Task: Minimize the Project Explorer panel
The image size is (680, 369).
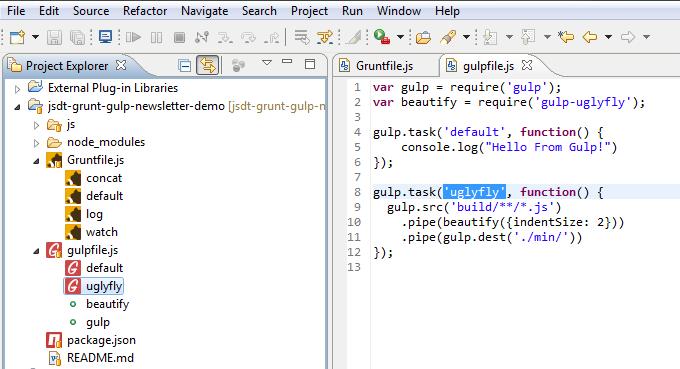Action: (287, 62)
